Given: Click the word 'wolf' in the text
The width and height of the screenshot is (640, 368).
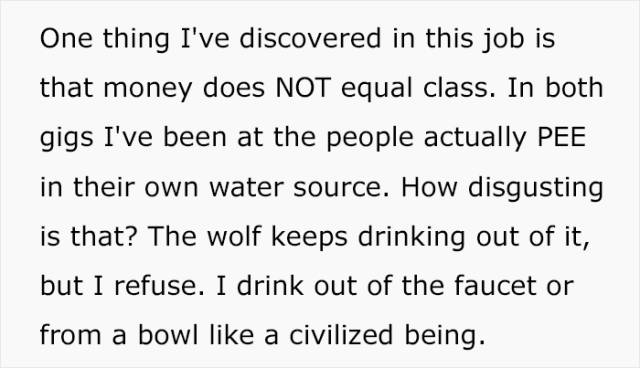Looking at the screenshot, I should tap(233, 236).
